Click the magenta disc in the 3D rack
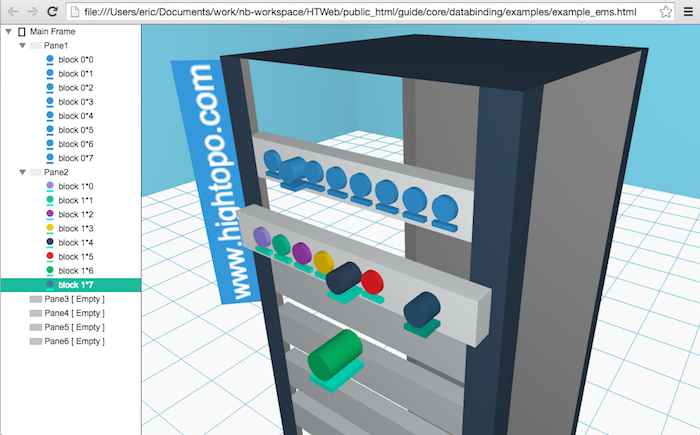Screen dimensions: 700x435 [x=302, y=254]
